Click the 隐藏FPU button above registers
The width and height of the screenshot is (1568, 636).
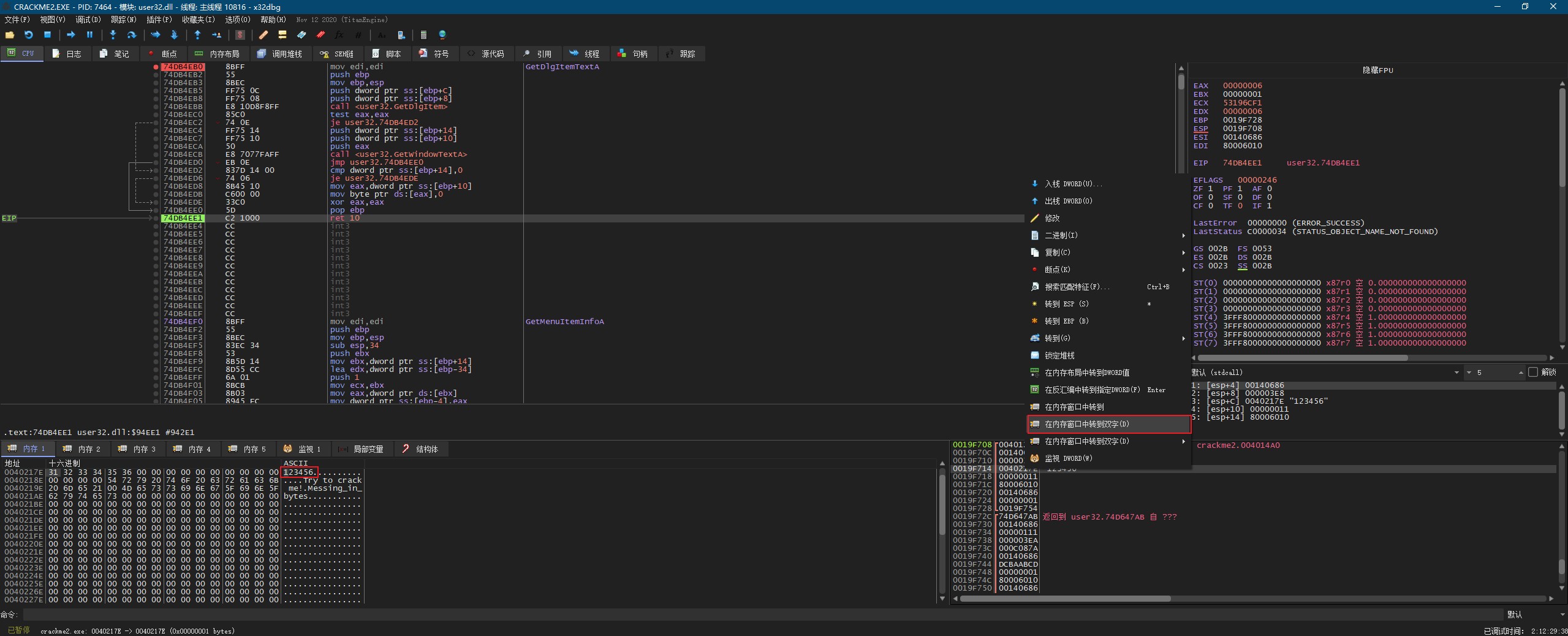1377,70
